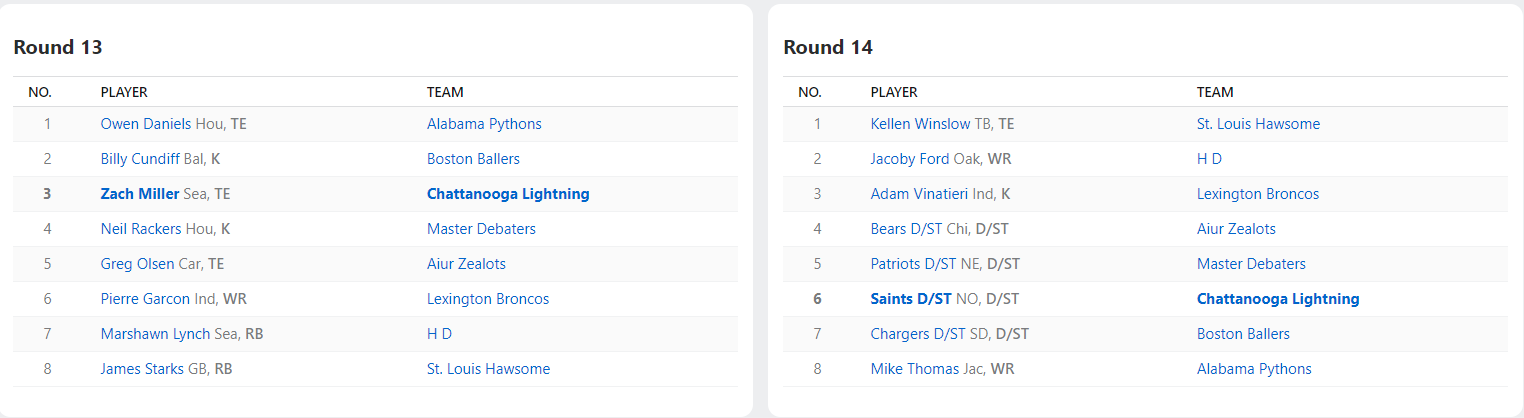Open Boston Ballers team in Round 14

click(x=1243, y=334)
